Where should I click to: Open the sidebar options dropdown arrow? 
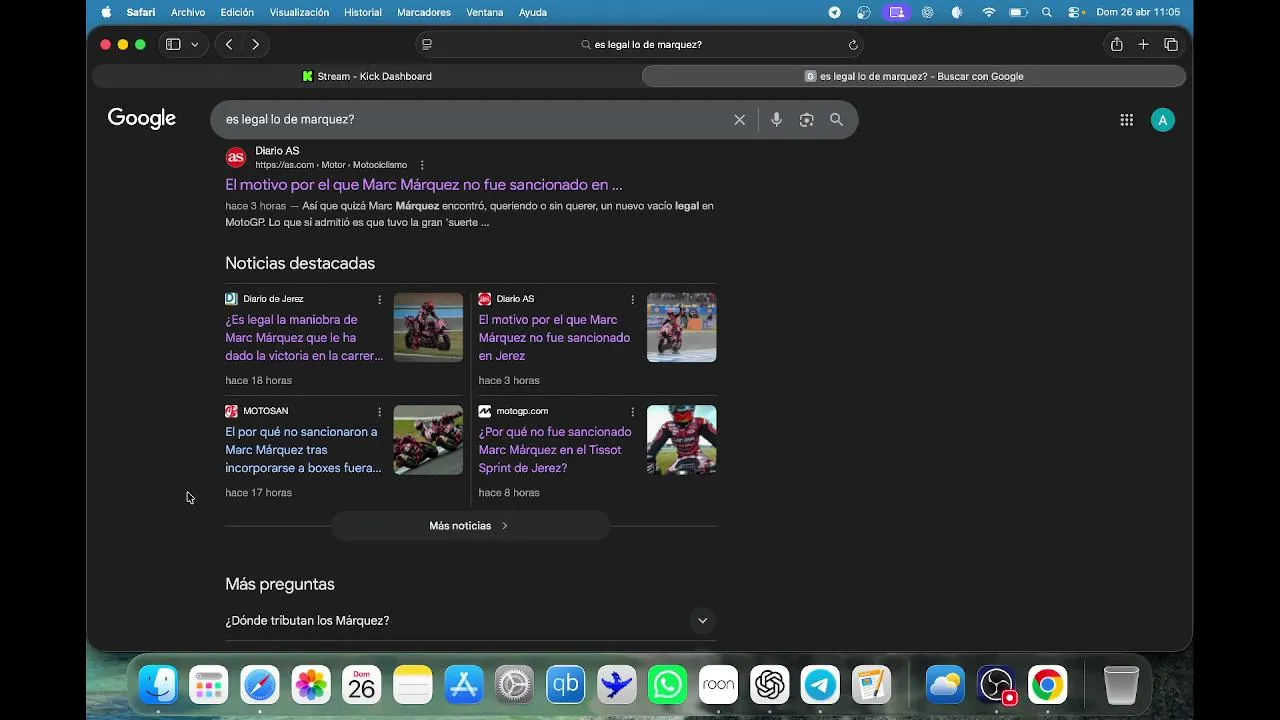[194, 44]
